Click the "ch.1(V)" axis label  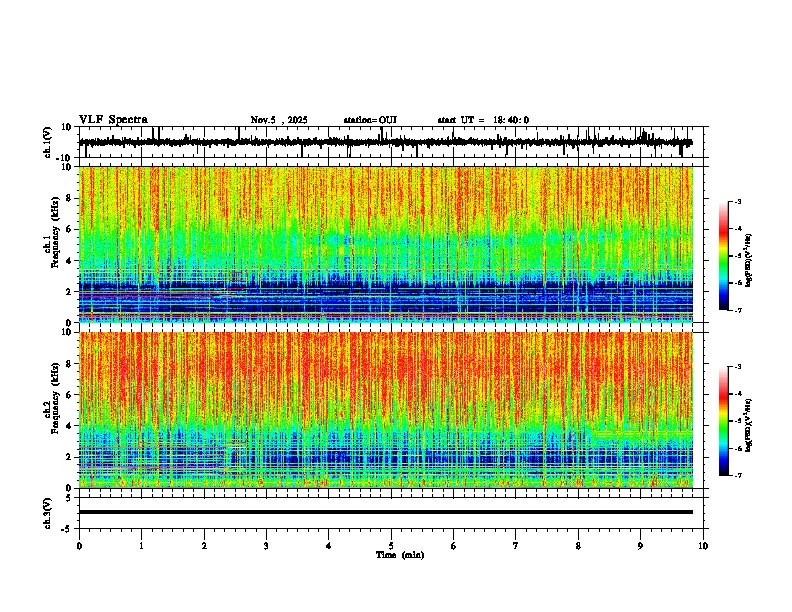tap(48, 142)
